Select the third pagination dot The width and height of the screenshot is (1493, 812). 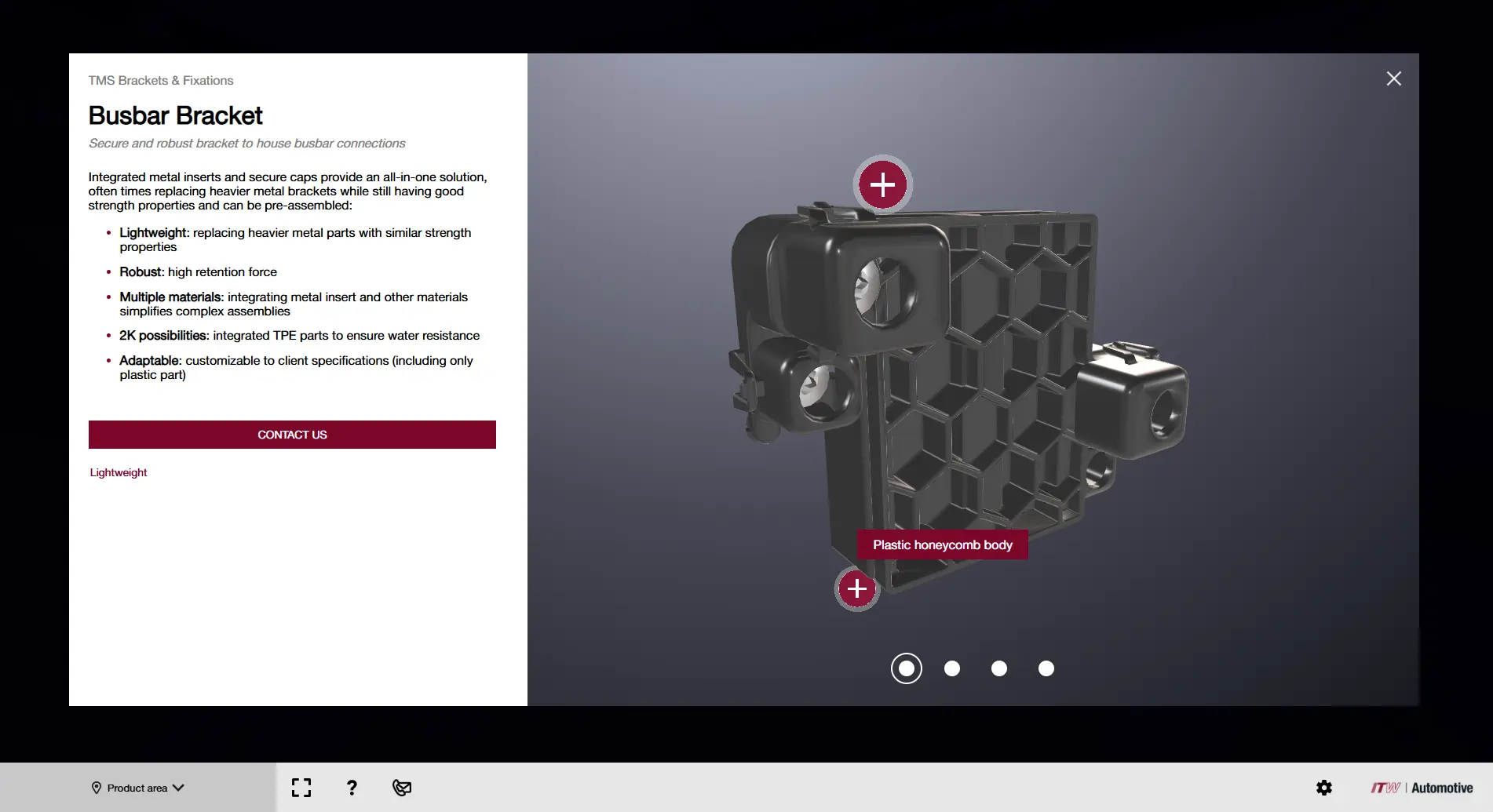[x=999, y=668]
